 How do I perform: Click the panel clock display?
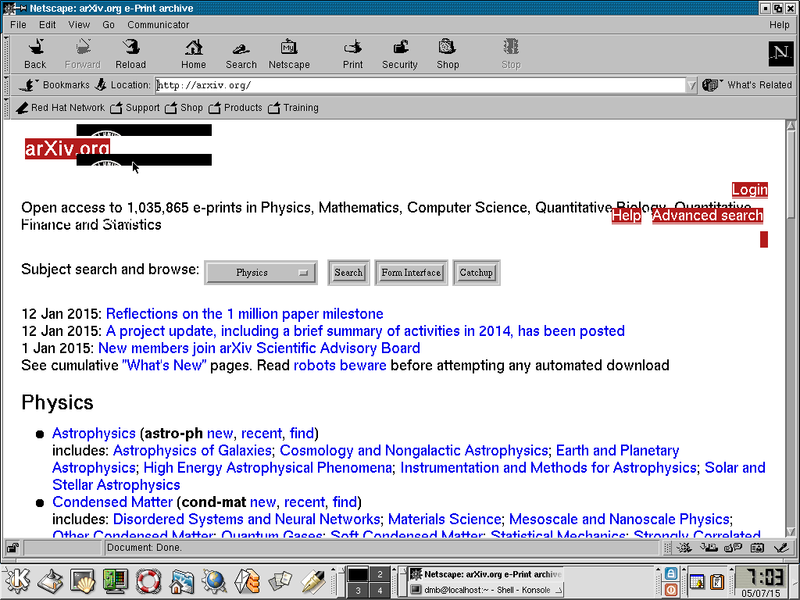point(761,583)
